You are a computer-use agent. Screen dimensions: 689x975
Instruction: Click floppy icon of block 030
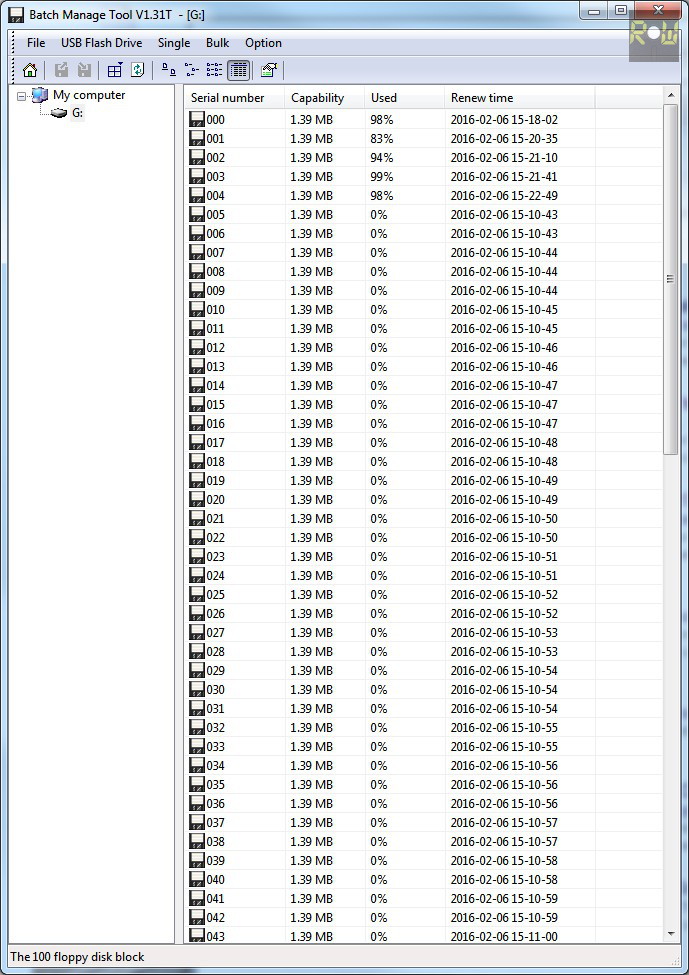(x=197, y=690)
